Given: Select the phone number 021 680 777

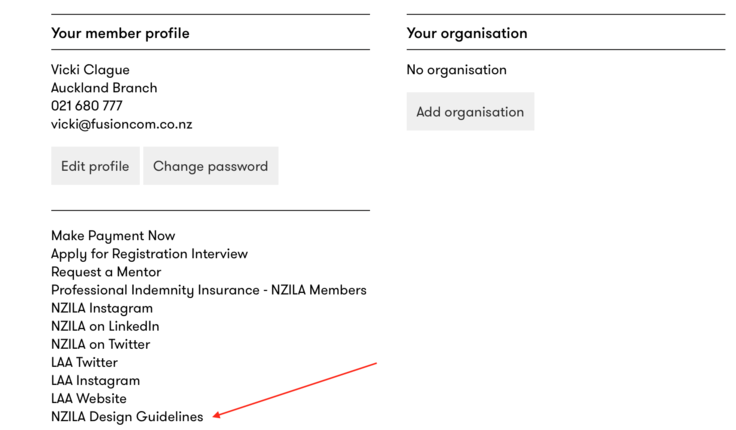Looking at the screenshot, I should coord(87,106).
